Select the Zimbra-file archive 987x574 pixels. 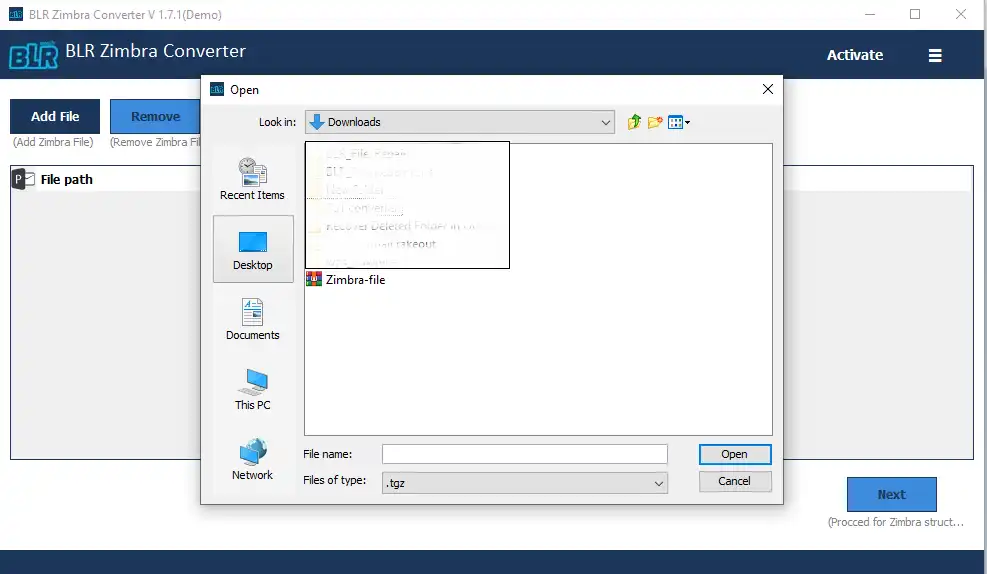(346, 279)
